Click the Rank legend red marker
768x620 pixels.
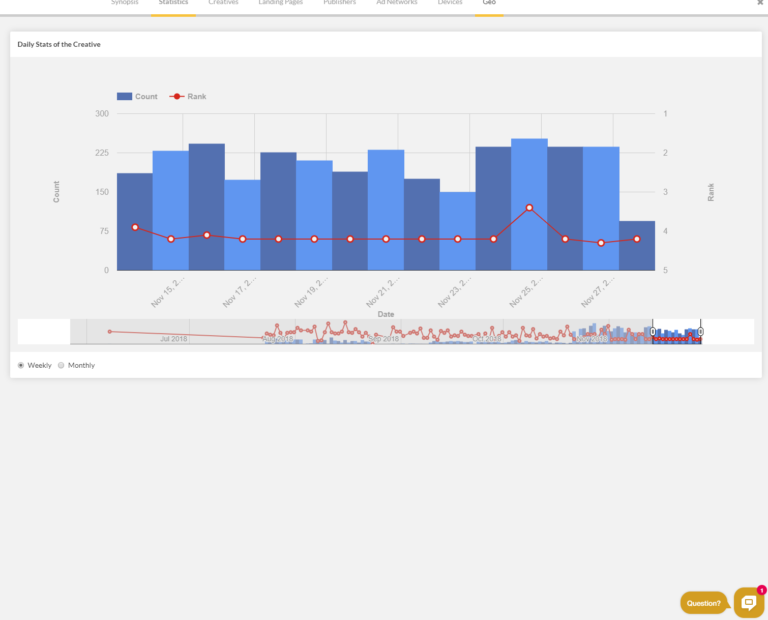(x=177, y=96)
